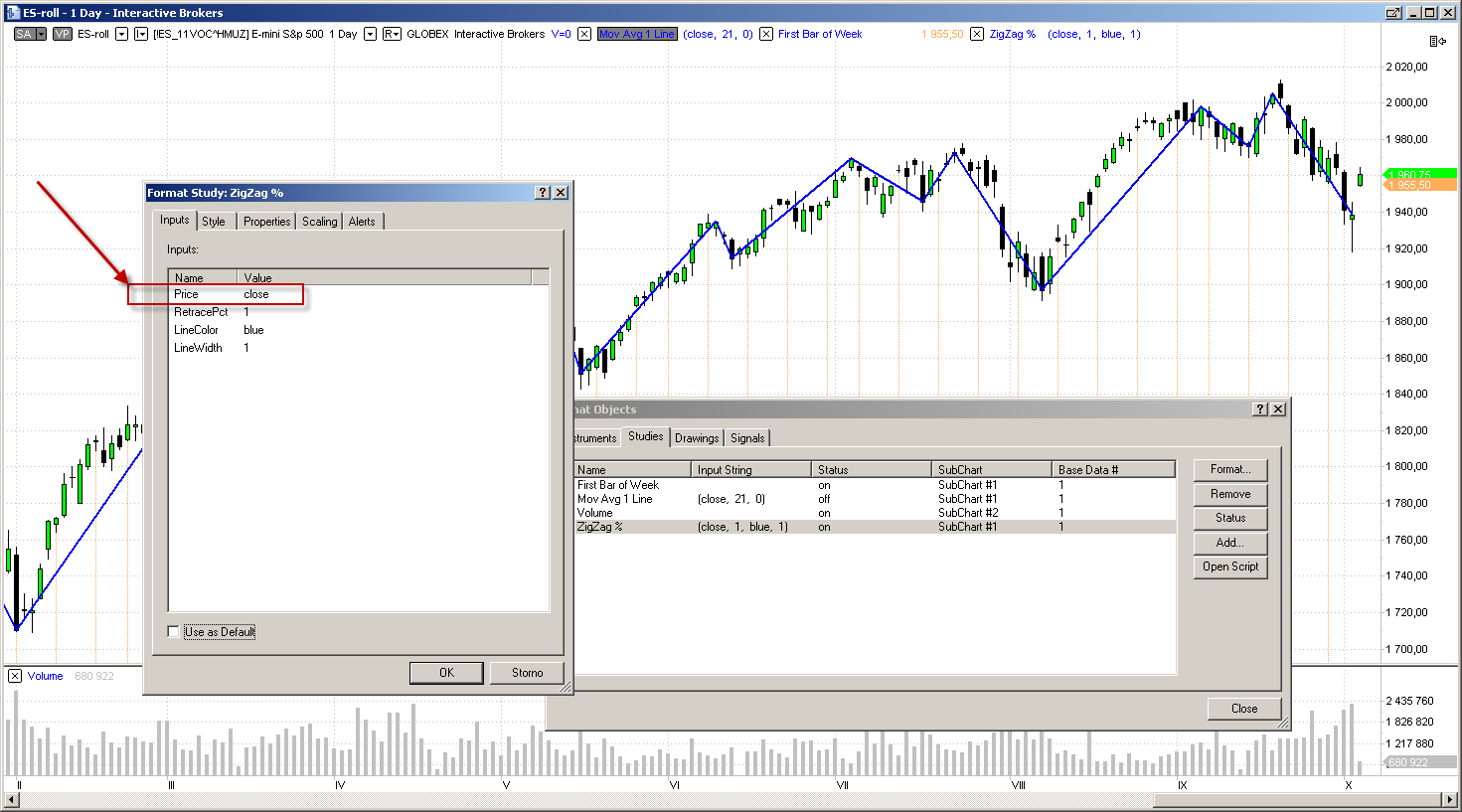The width and height of the screenshot is (1462, 812).
Task: Click the Status column header in the studies list
Action: pos(872,470)
